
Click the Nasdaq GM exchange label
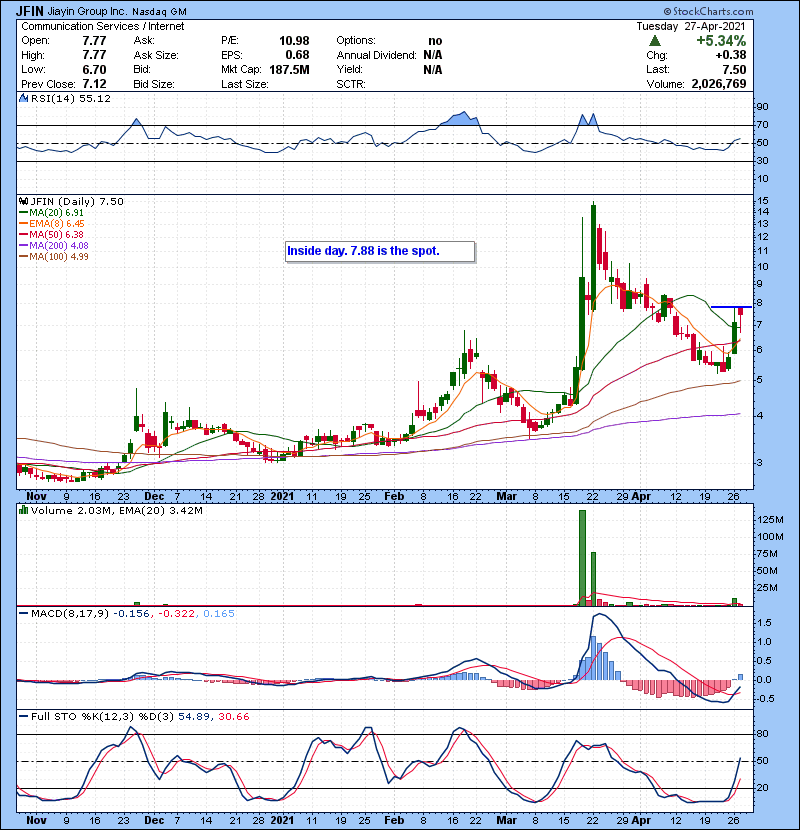click(x=159, y=12)
